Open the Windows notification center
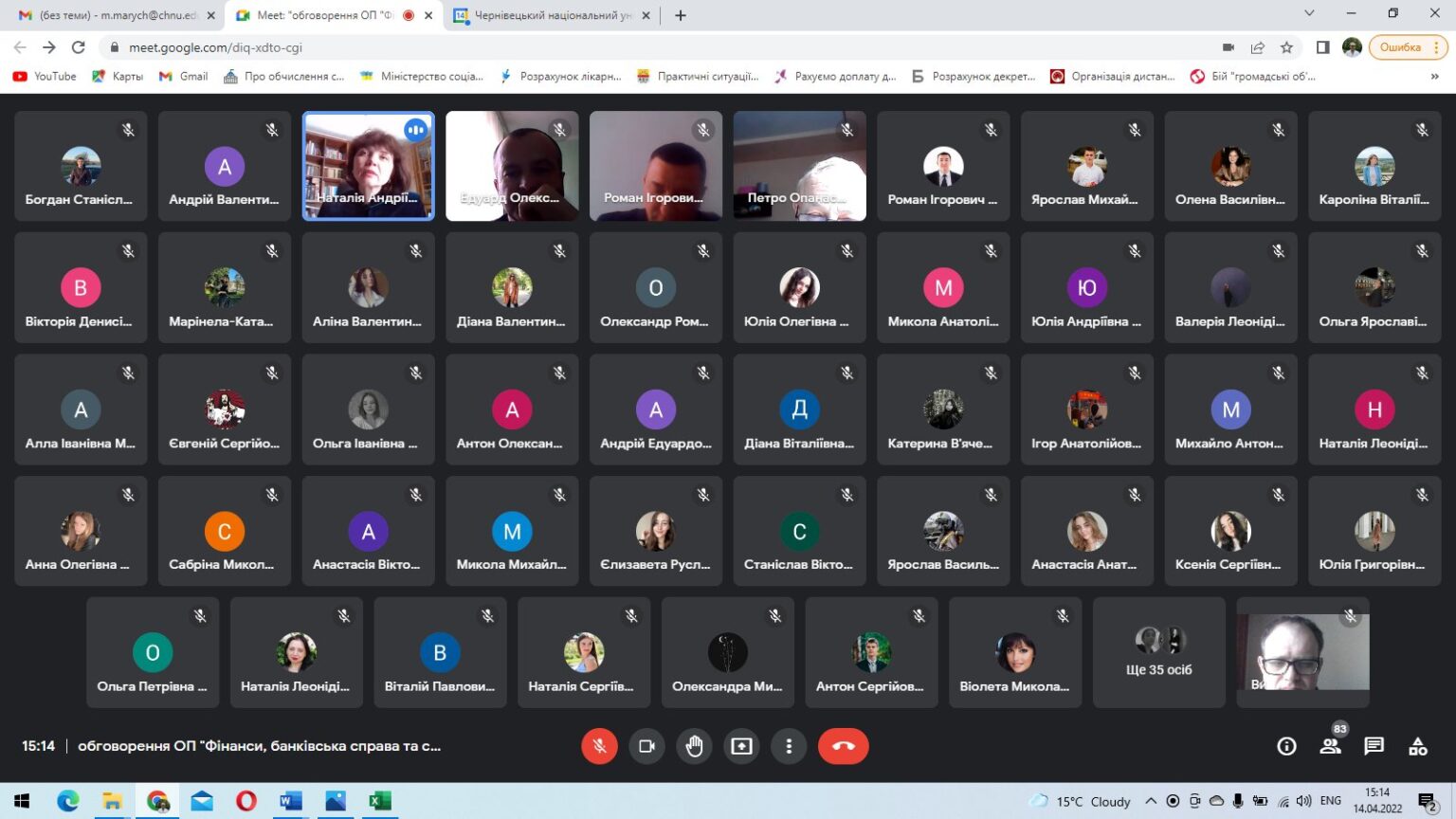 click(x=1428, y=803)
